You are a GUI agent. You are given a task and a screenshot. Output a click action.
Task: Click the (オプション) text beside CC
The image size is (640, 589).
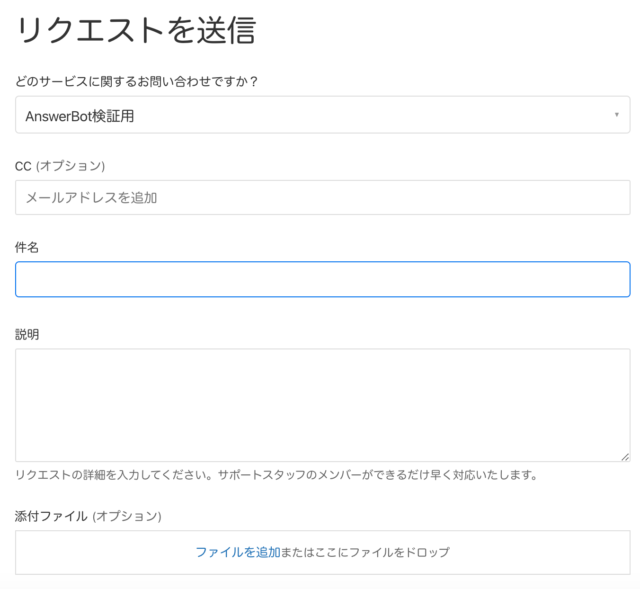[70, 166]
